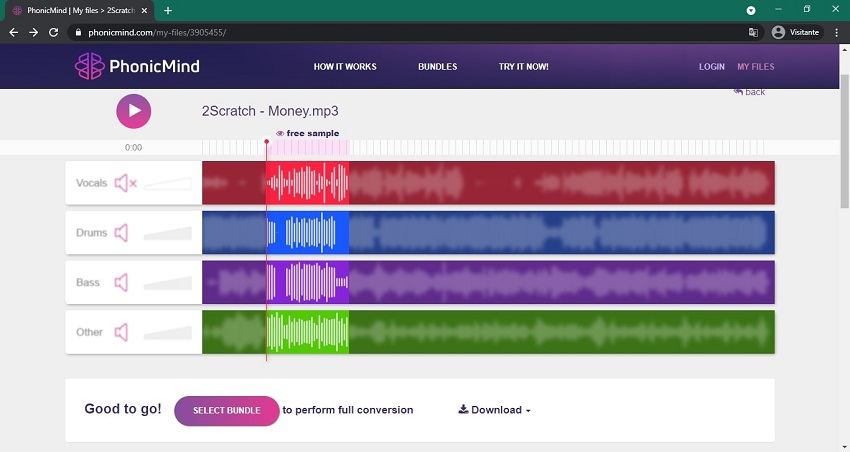Mute the Bass track speaker icon

(x=121, y=283)
